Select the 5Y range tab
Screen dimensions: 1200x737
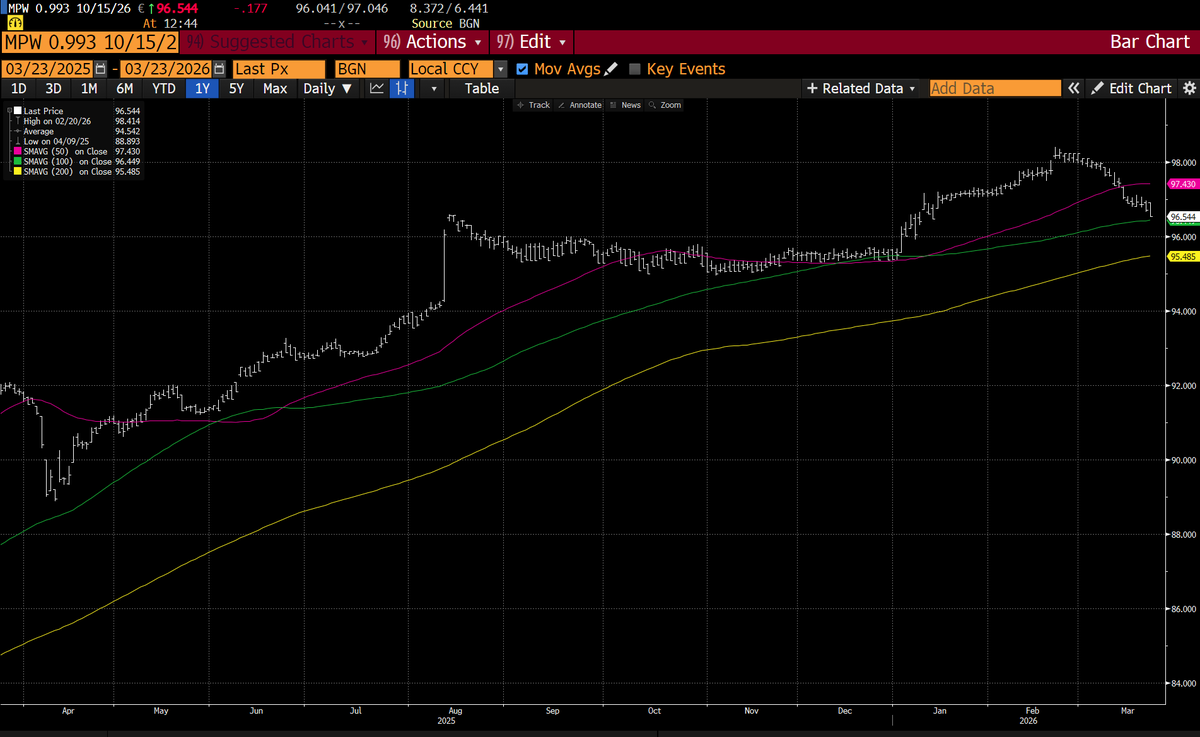pyautogui.click(x=237, y=88)
